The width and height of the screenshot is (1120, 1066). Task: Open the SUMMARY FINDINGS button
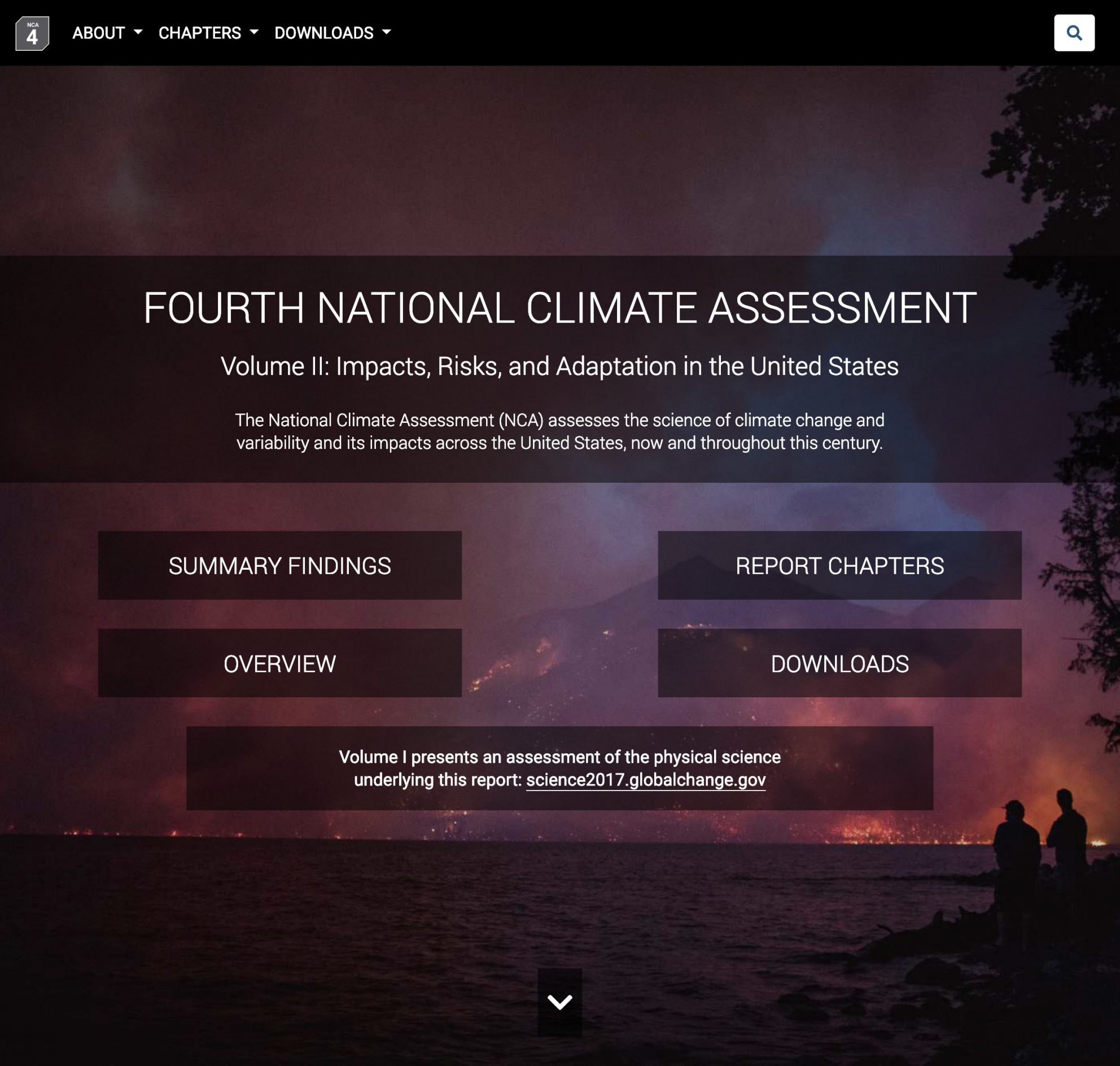pos(279,565)
